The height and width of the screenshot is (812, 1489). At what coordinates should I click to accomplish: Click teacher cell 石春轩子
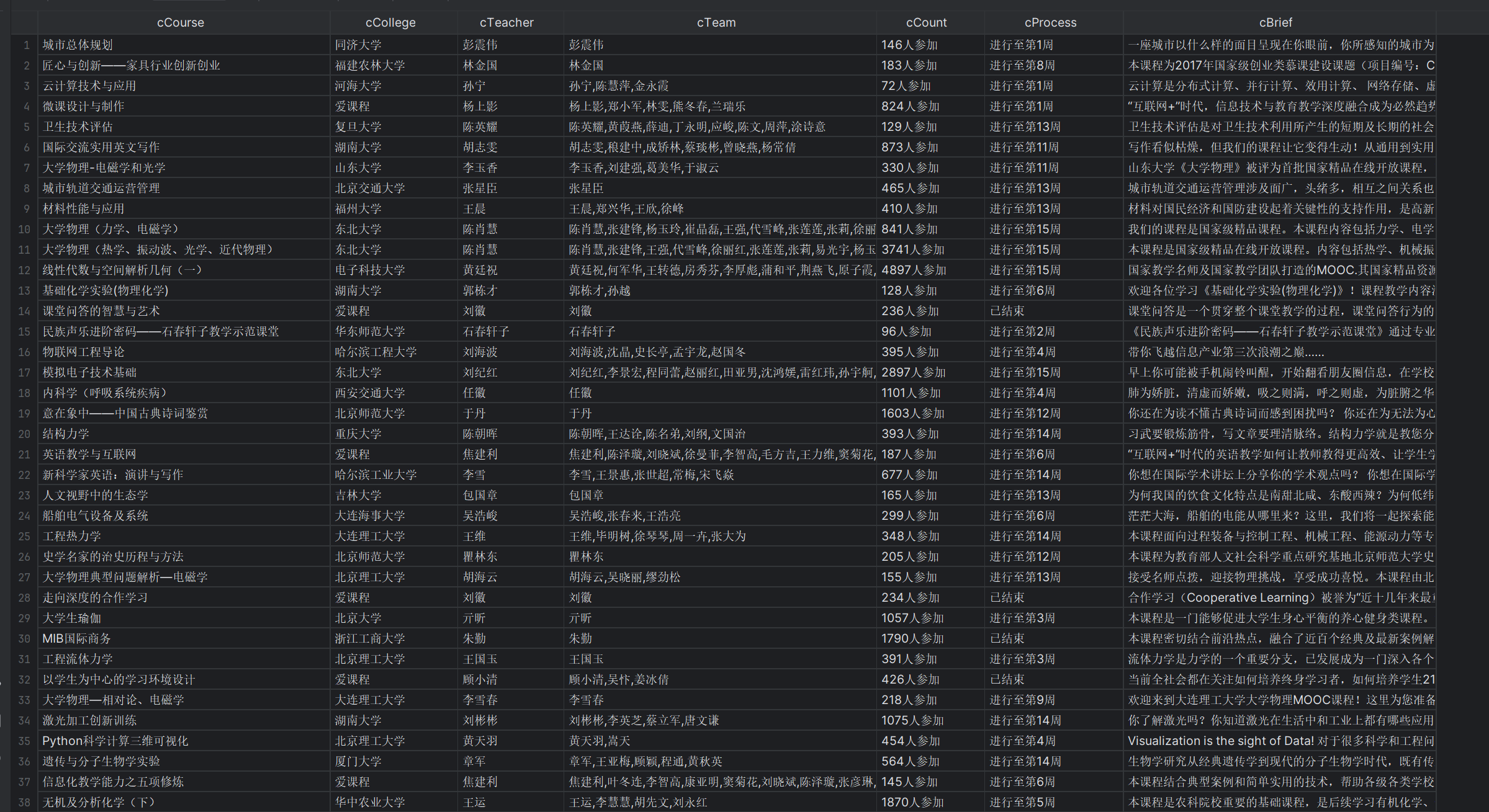coord(486,332)
